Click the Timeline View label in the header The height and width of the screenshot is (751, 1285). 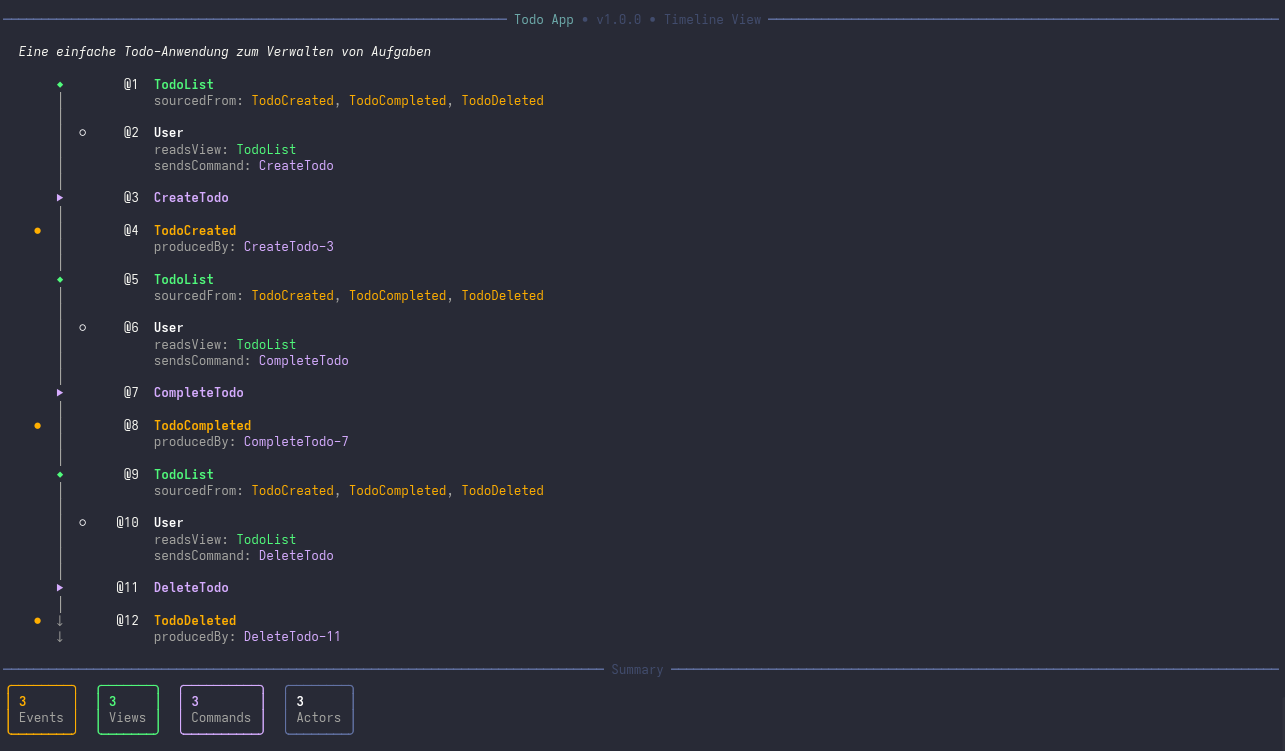tap(713, 19)
